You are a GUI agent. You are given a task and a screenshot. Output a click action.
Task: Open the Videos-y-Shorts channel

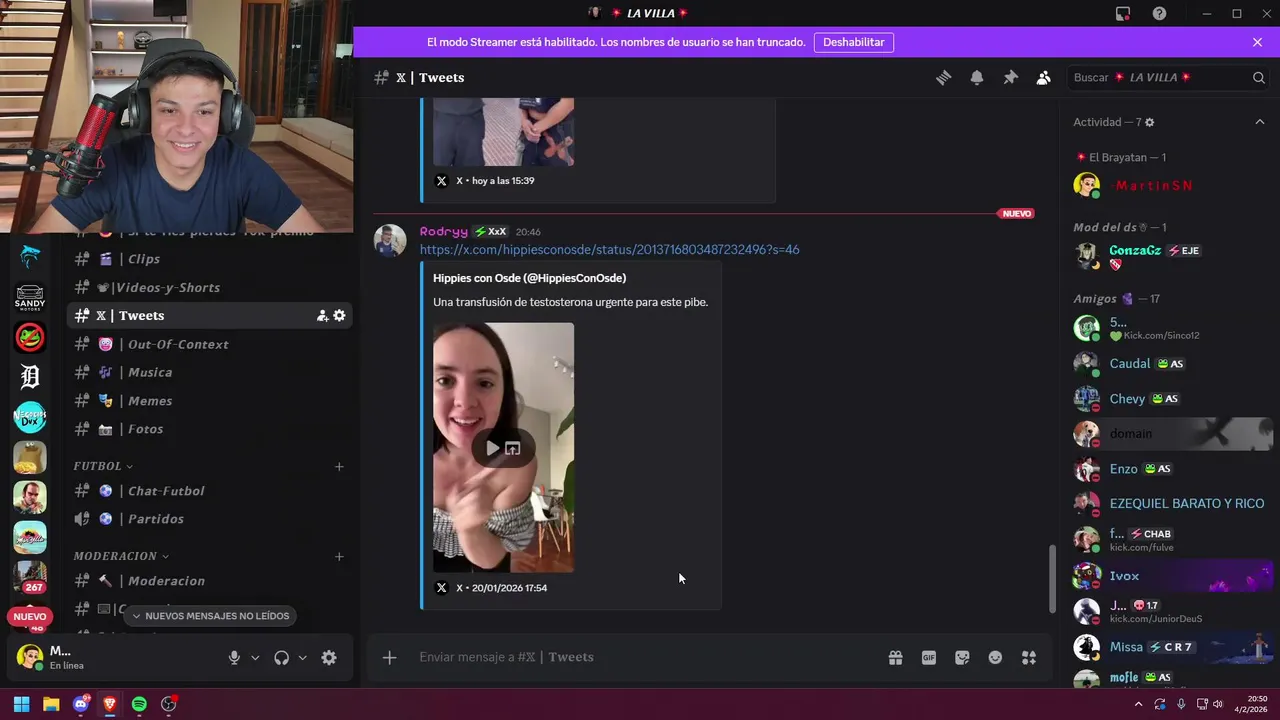(210, 287)
